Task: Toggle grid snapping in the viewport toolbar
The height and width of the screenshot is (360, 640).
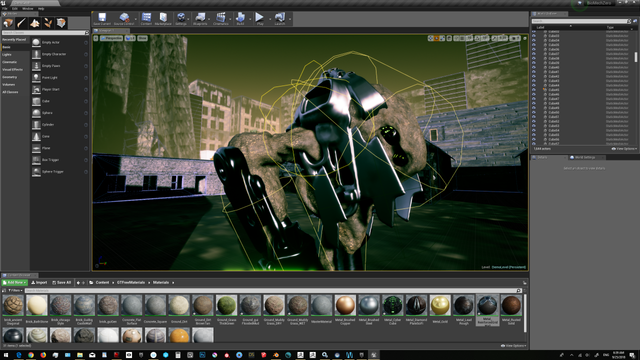Action: 462,38
